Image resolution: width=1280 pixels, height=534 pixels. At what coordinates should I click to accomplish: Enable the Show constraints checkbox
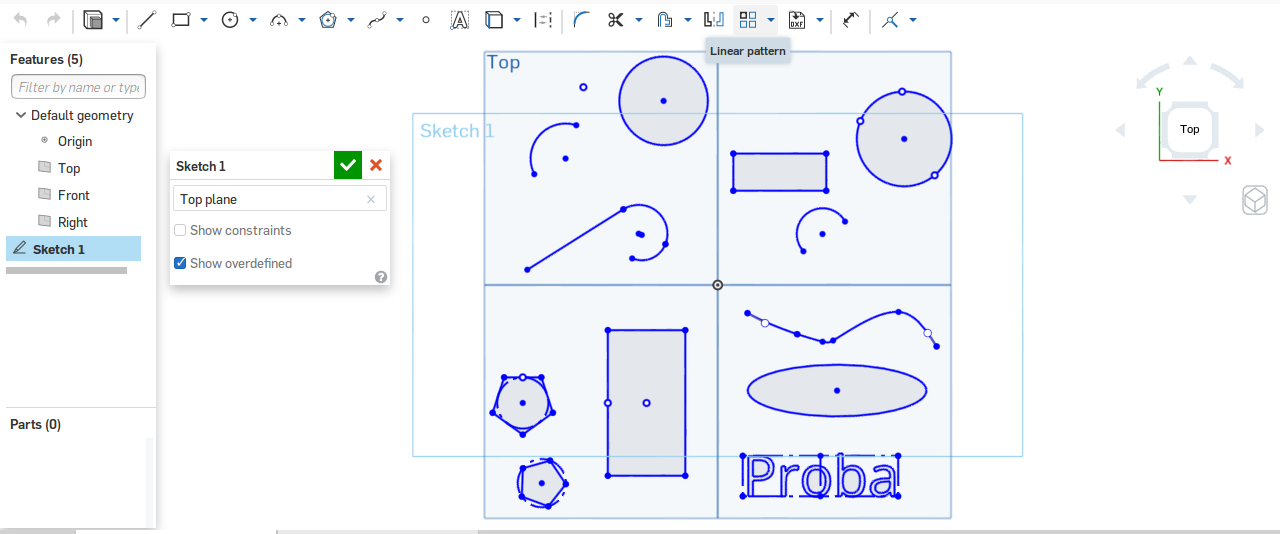pos(180,231)
